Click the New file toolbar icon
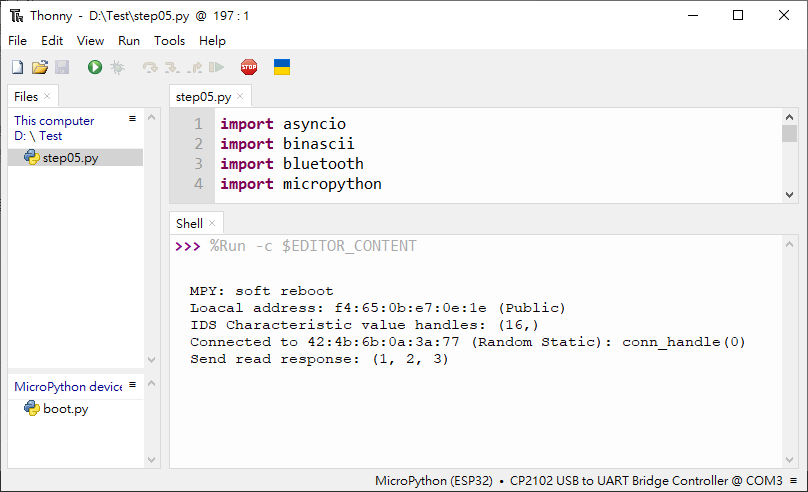The image size is (808, 492). click(18, 67)
